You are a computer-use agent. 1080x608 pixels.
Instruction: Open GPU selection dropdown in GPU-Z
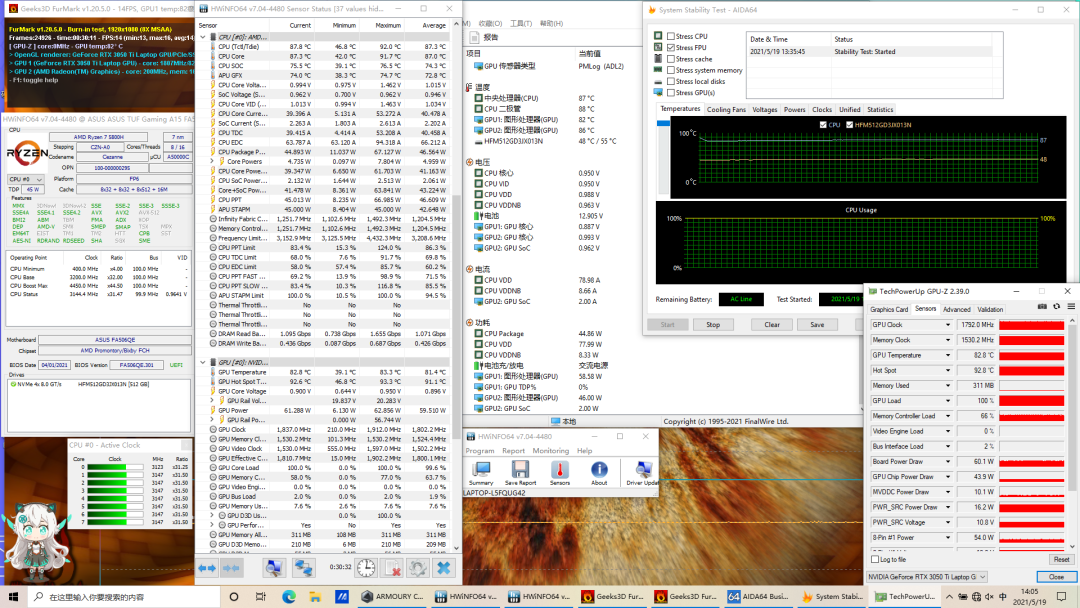pos(926,576)
